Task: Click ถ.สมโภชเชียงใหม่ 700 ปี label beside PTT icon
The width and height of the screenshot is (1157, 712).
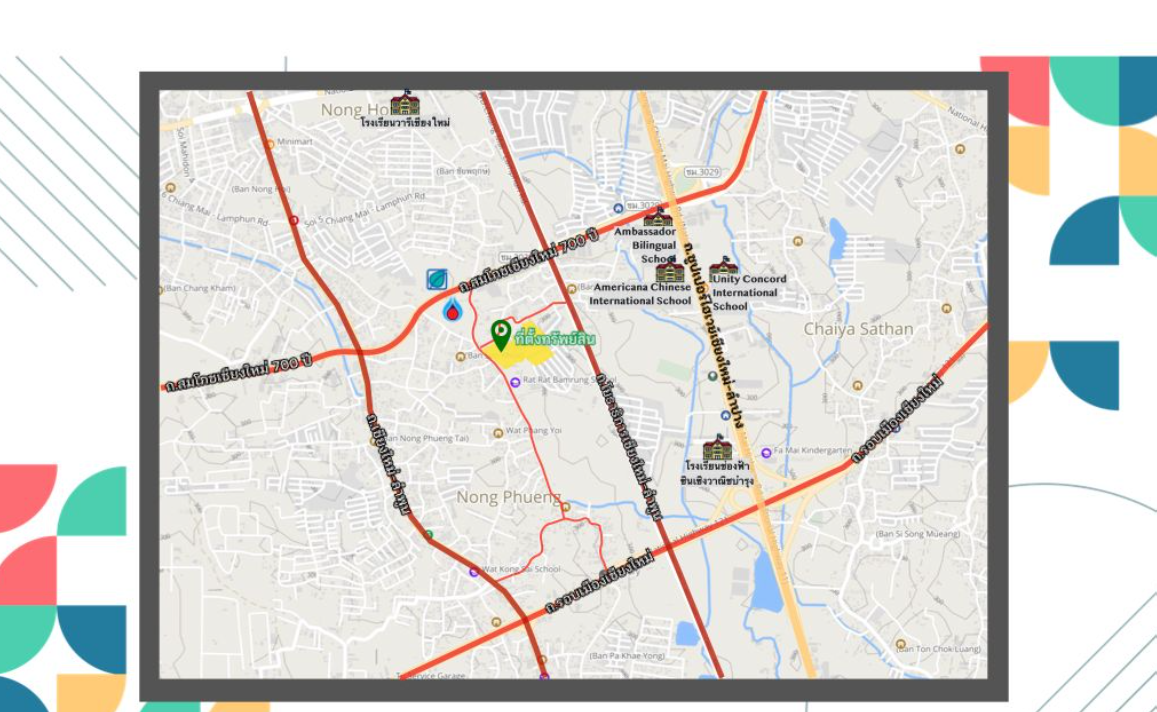Action: coord(530,261)
